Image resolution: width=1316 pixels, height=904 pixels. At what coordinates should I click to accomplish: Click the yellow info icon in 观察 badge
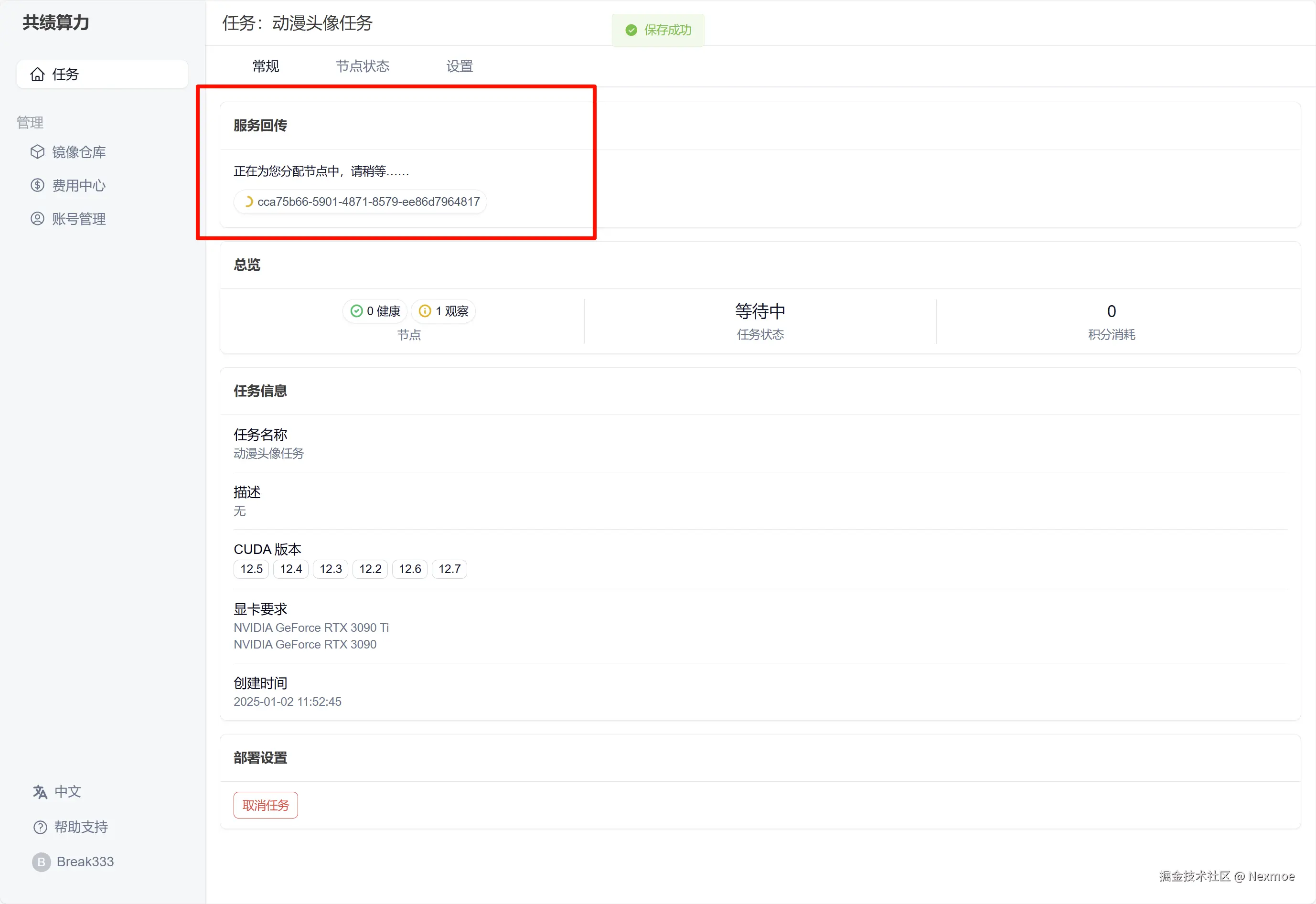pos(425,311)
